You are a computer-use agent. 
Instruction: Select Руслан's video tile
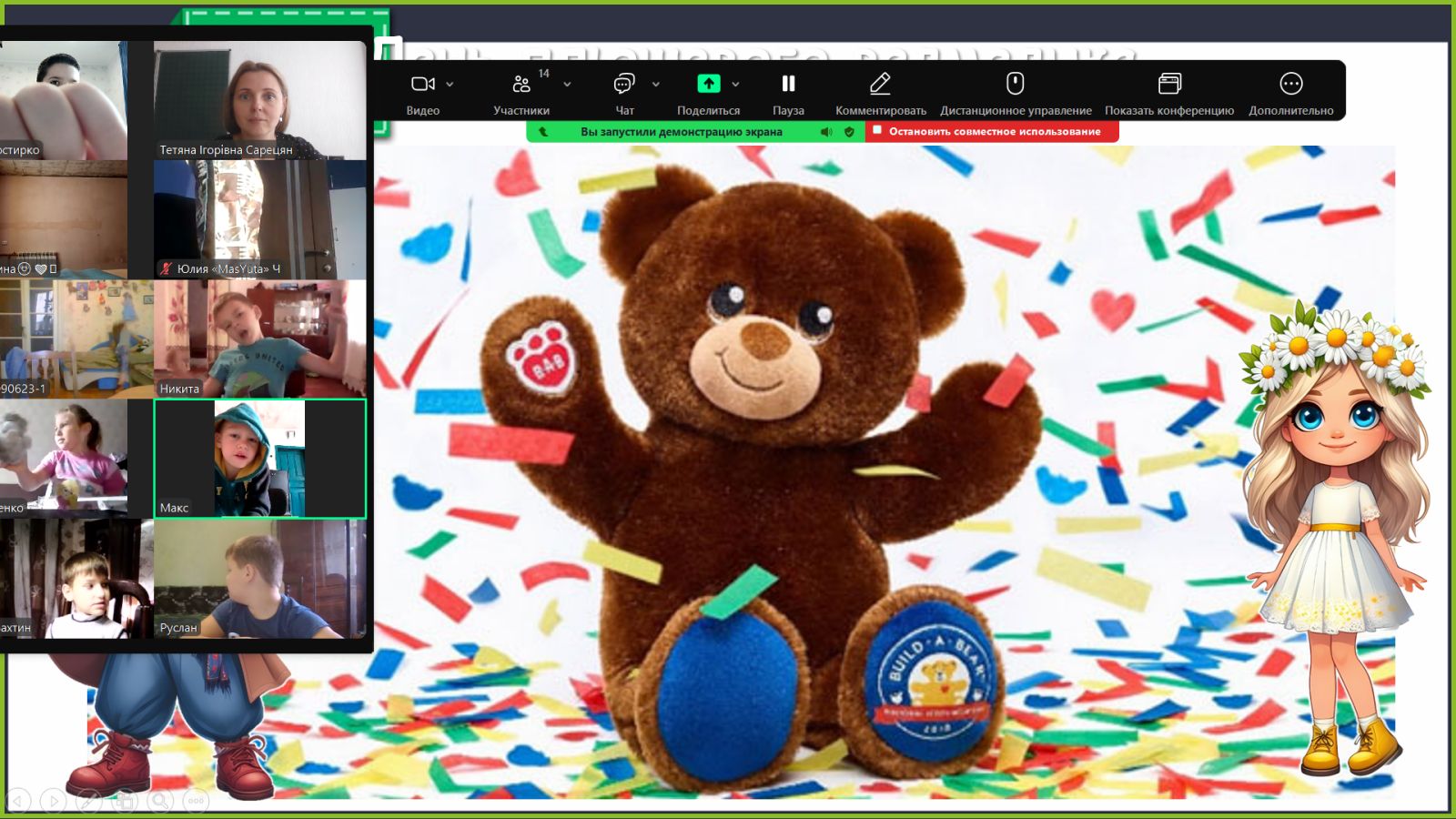click(260, 579)
